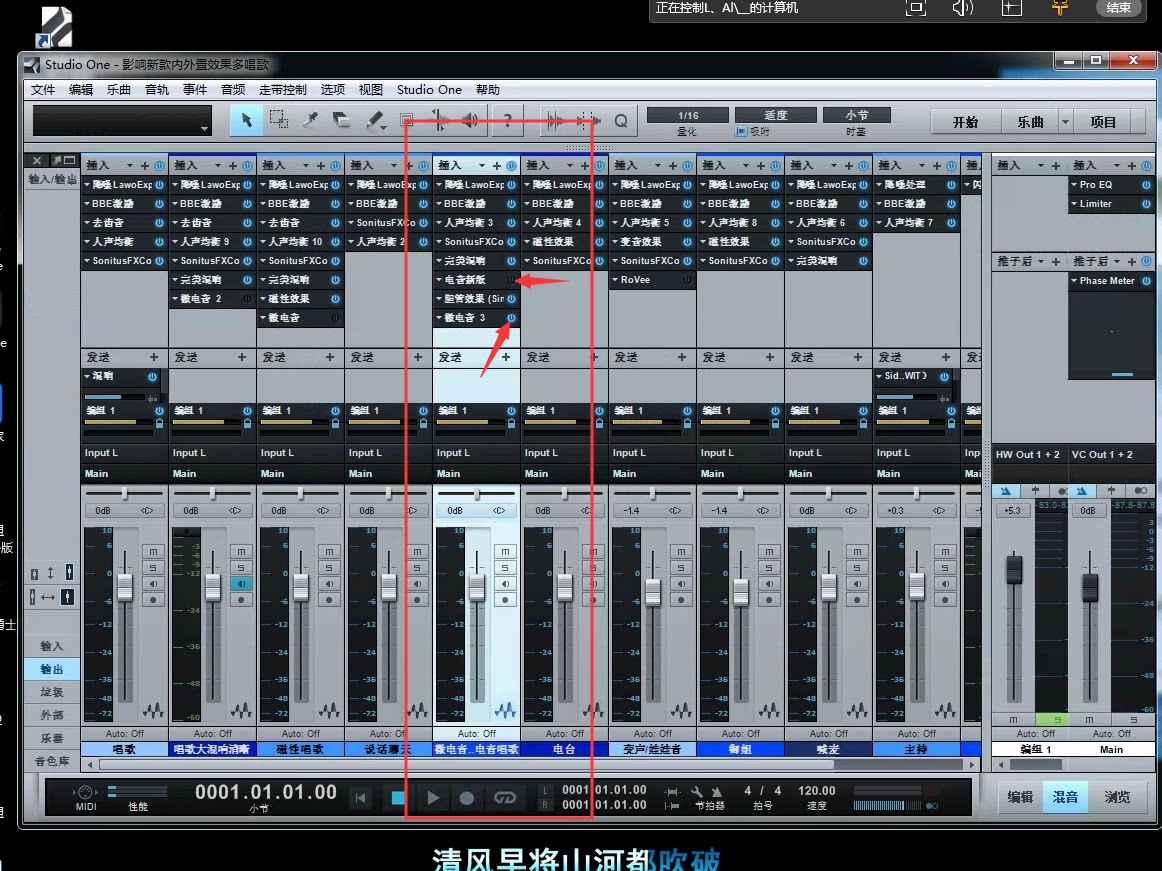Click the Record button in the transport

pos(467,798)
